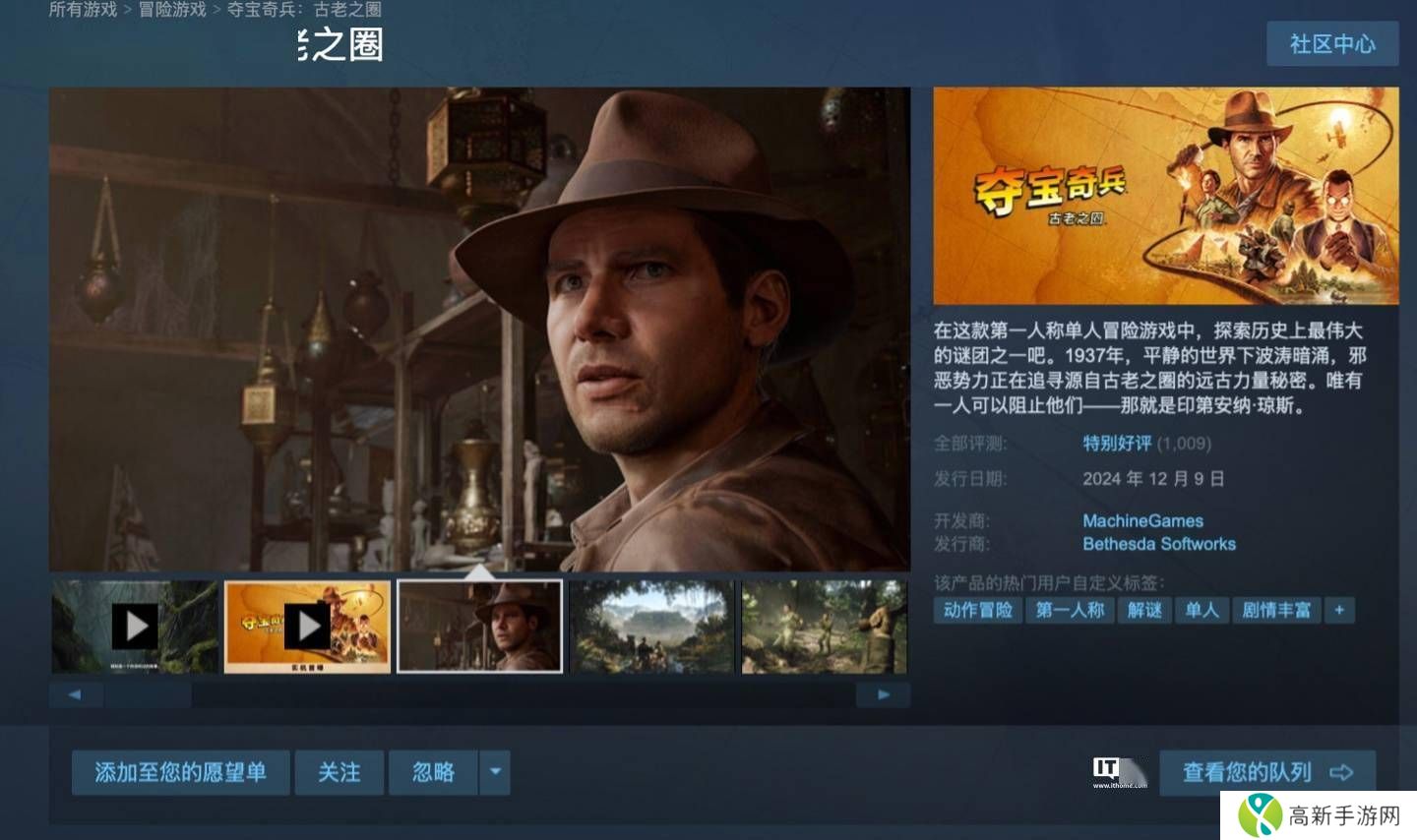Click the left arrow of thumbnail strip
This screenshot has width=1417, height=840.
click(x=76, y=694)
